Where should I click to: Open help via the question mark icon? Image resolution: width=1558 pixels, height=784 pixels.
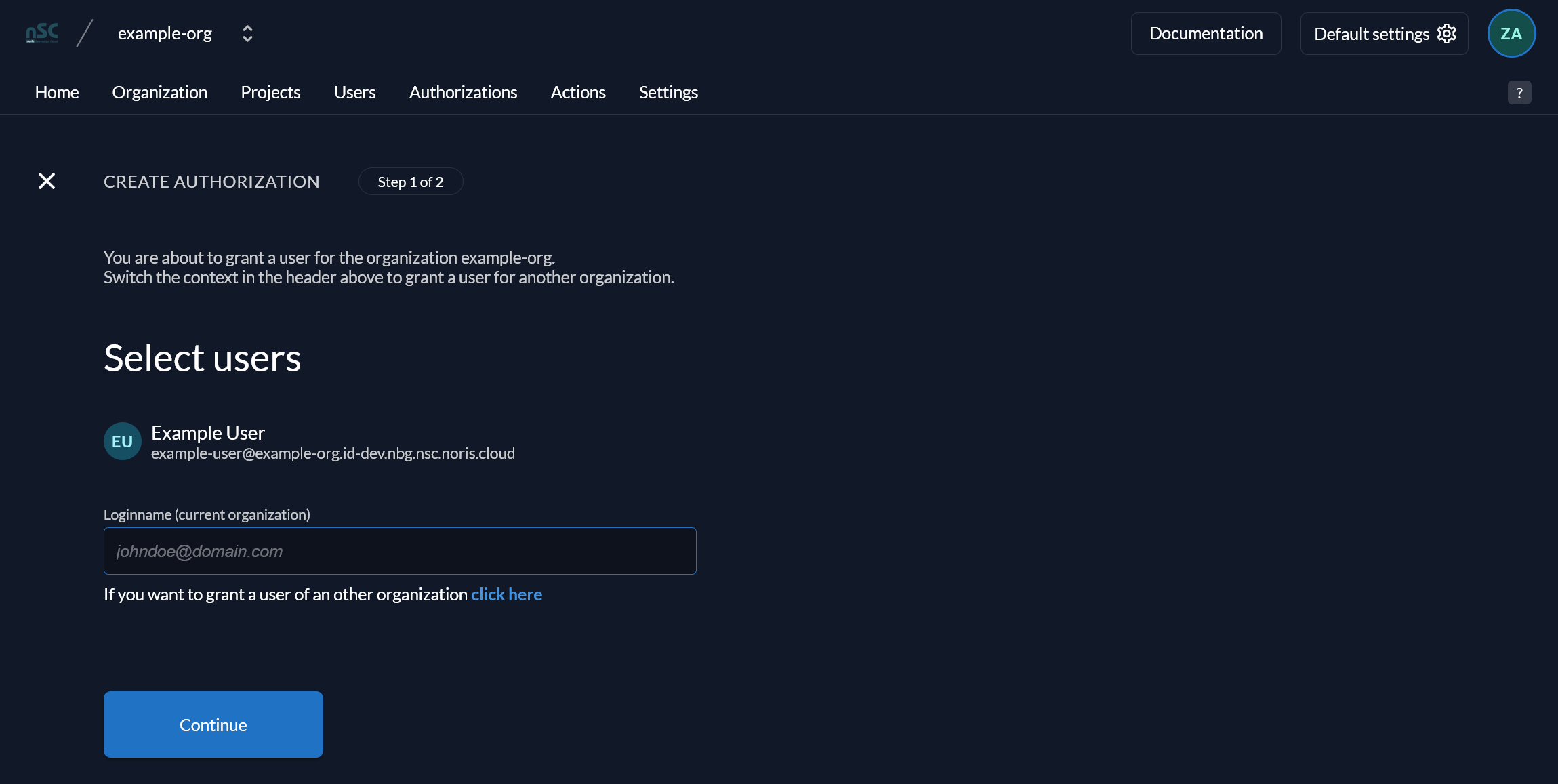tap(1519, 93)
